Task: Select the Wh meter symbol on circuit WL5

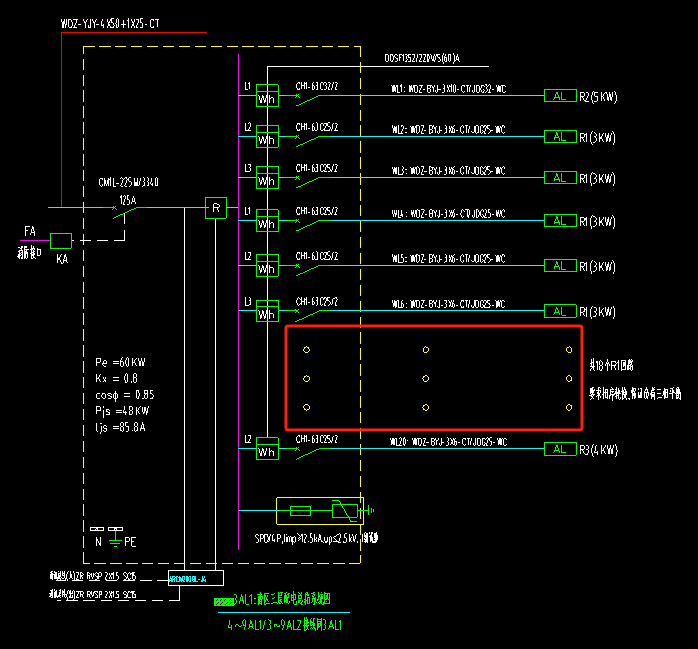Action: pyautogui.click(x=268, y=265)
